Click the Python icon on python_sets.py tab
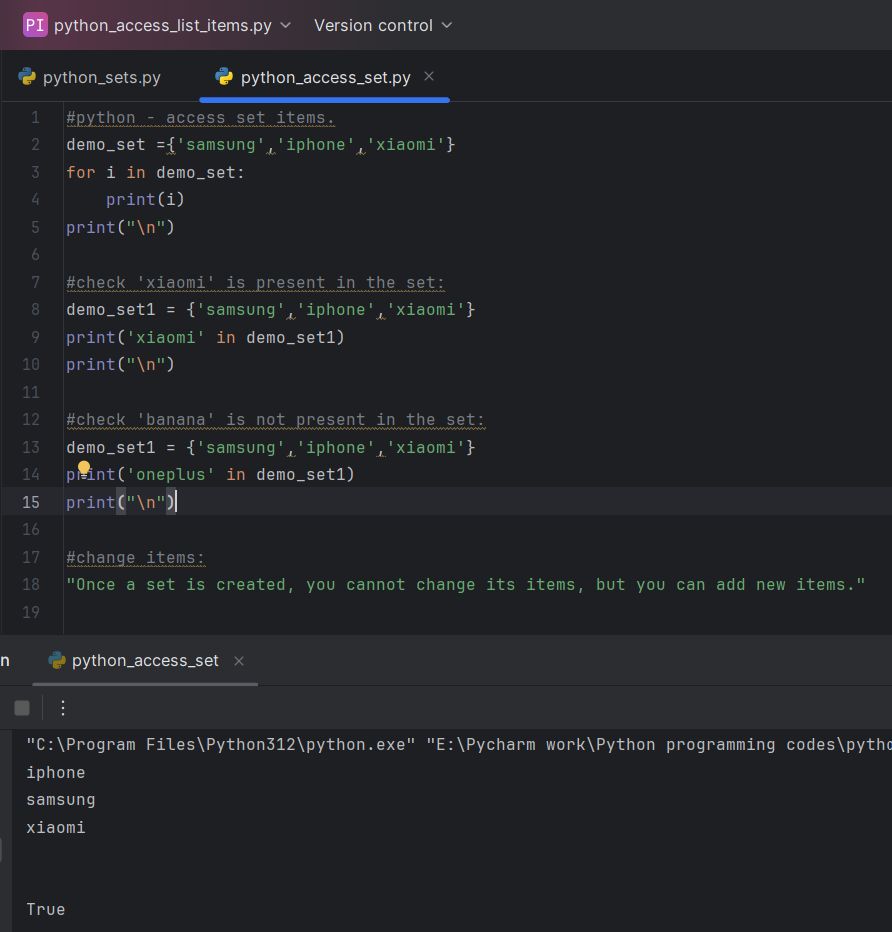This screenshot has height=932, width=892. coord(27,78)
